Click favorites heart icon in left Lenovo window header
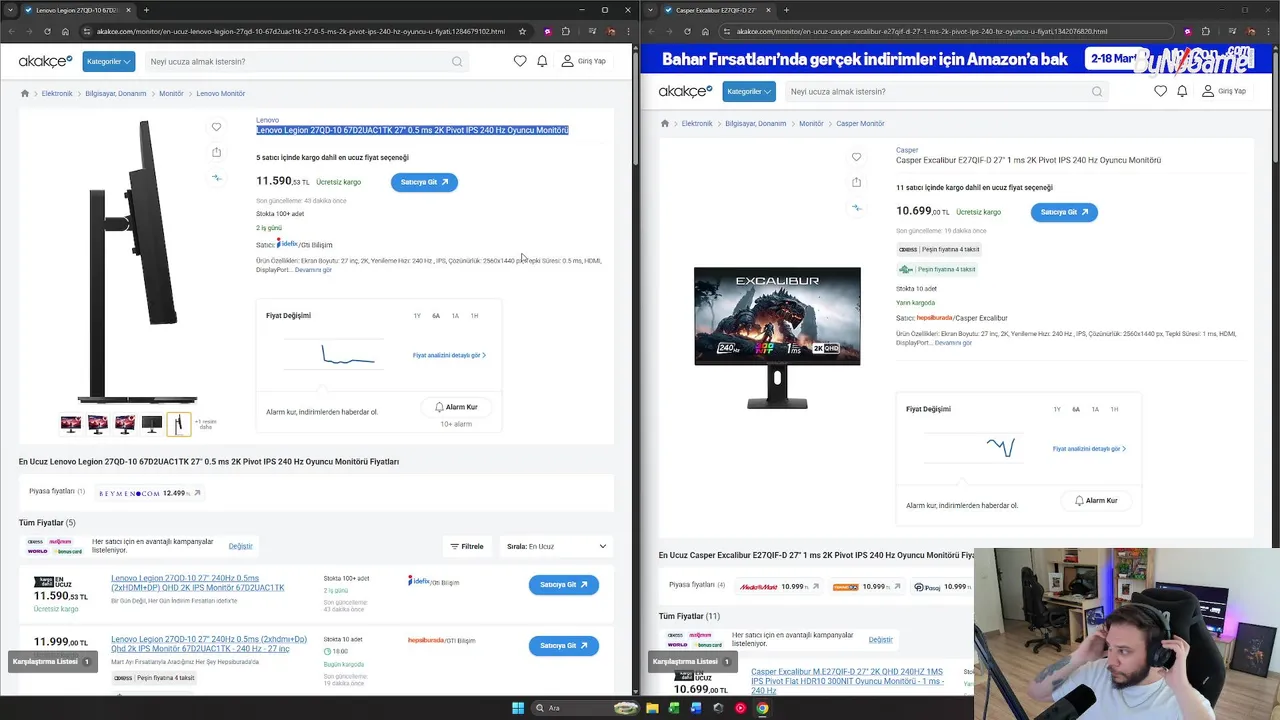This screenshot has height=720, width=1280. (x=520, y=61)
